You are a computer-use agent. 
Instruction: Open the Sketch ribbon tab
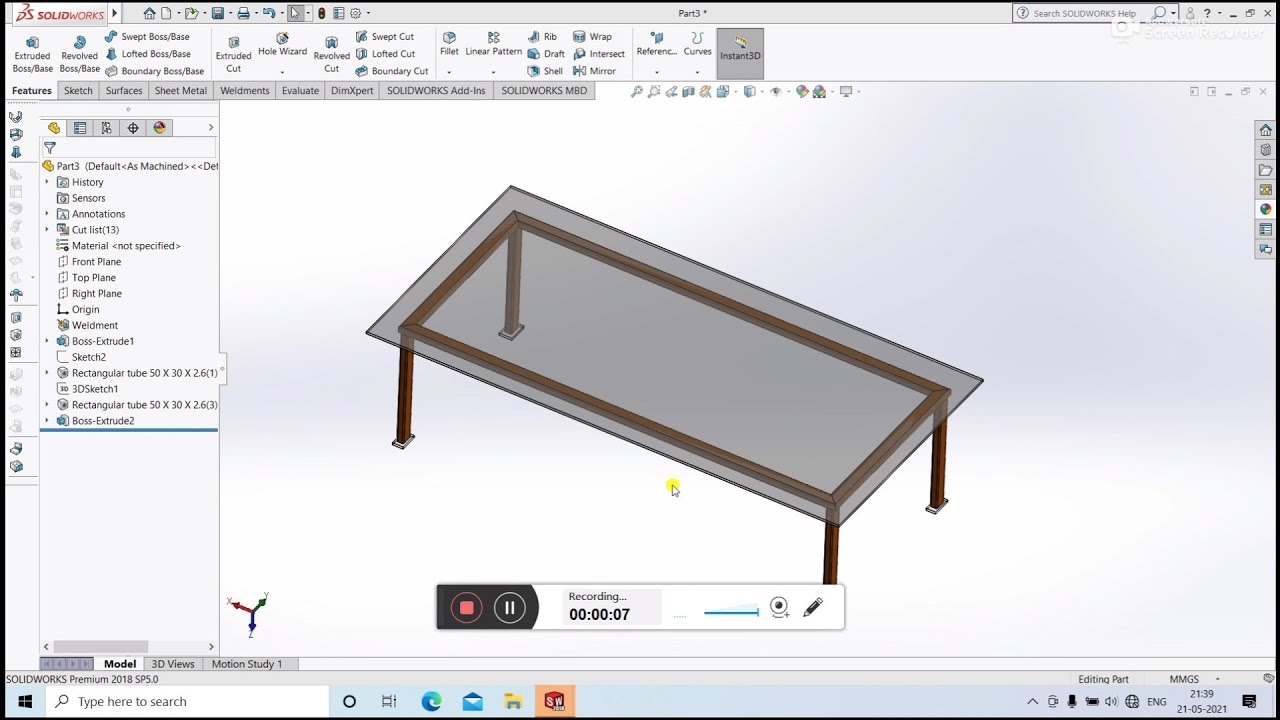[x=78, y=90]
